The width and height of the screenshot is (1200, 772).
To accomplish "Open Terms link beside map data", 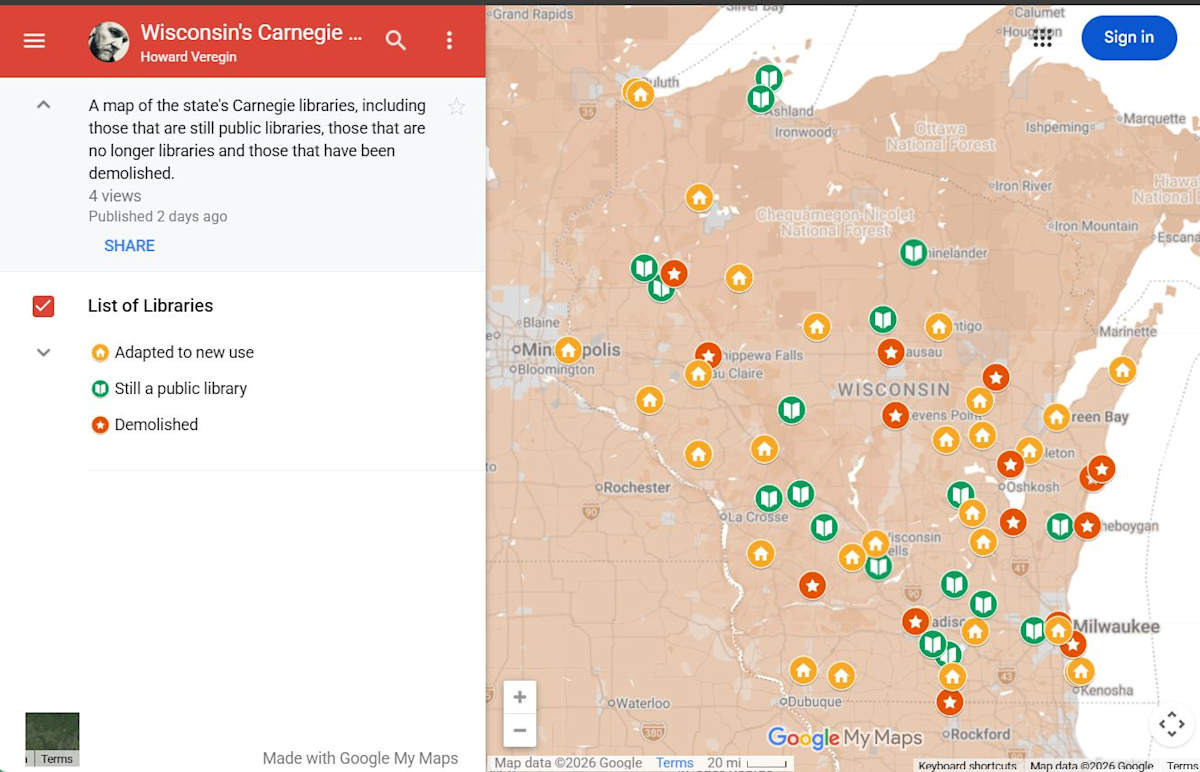I will (674, 763).
